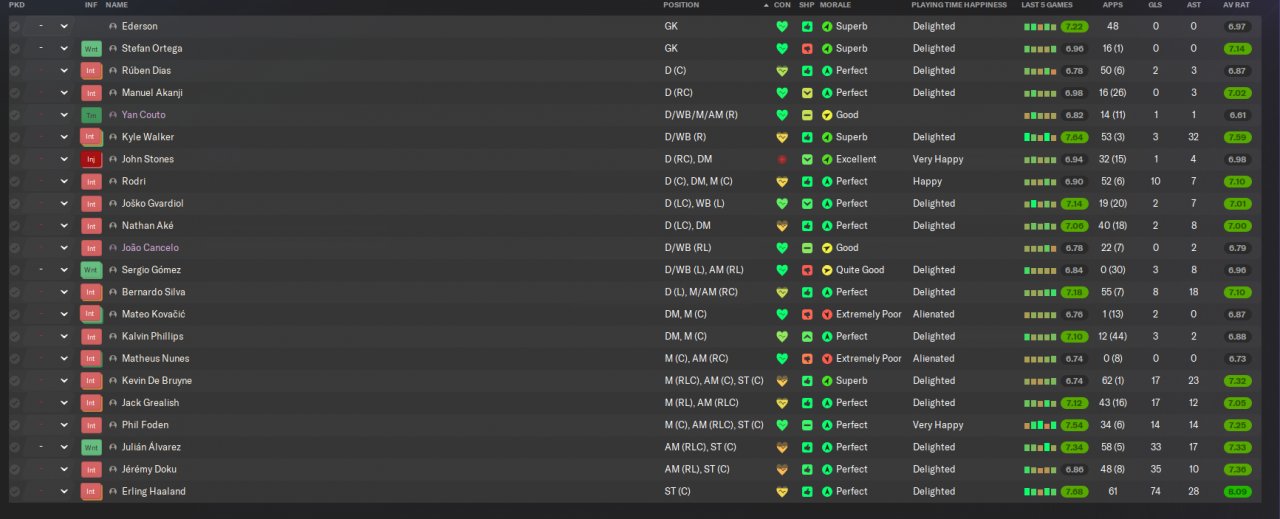Sort by the NAME column header
Viewport: 1280px width, 519px height.
pos(116,5)
